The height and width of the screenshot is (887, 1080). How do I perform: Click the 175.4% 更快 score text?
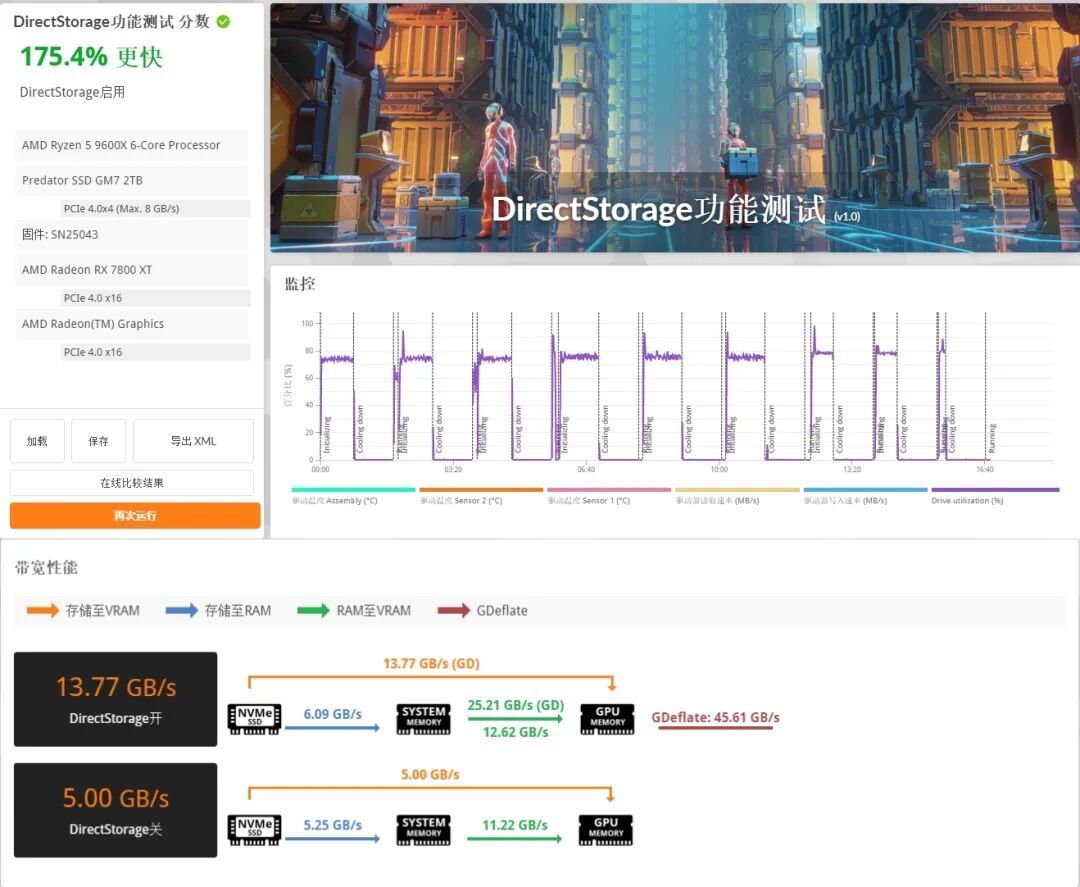(91, 56)
